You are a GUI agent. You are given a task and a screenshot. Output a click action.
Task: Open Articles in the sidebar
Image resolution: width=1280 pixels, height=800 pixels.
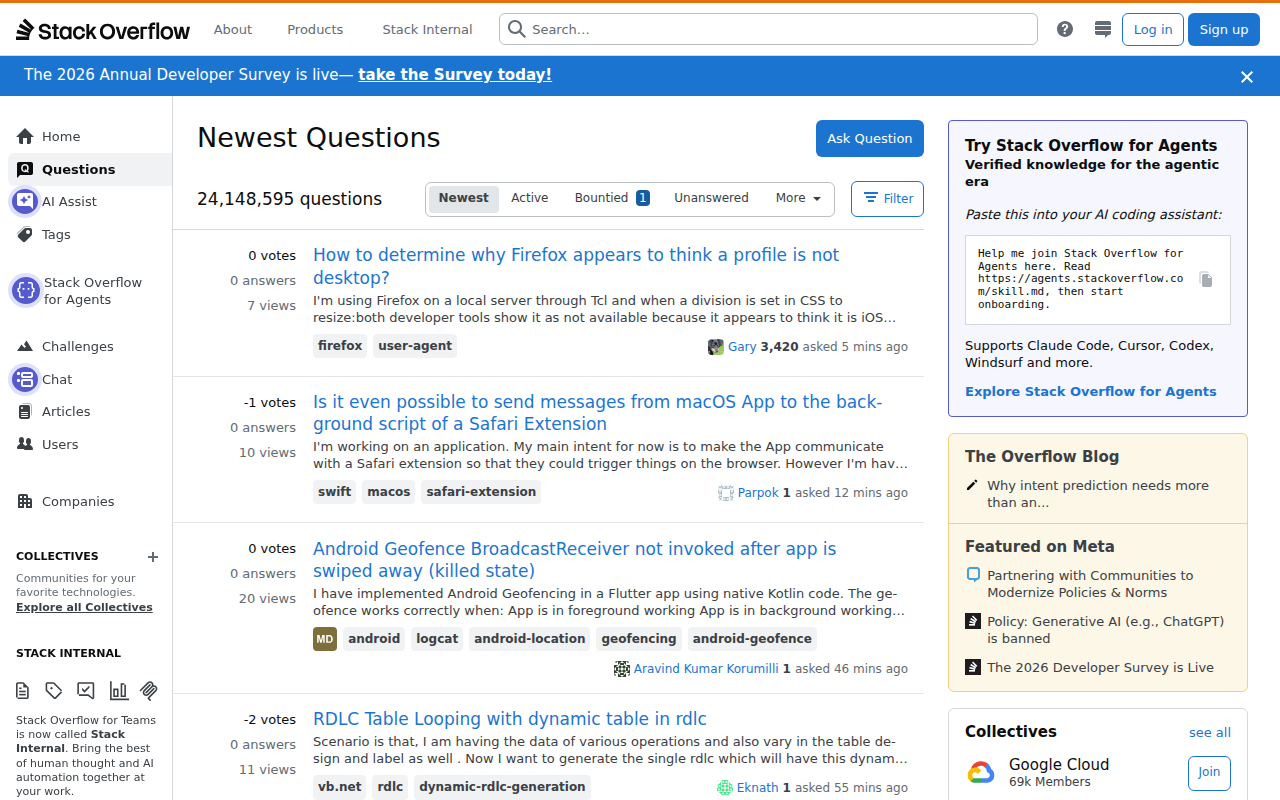90,412
